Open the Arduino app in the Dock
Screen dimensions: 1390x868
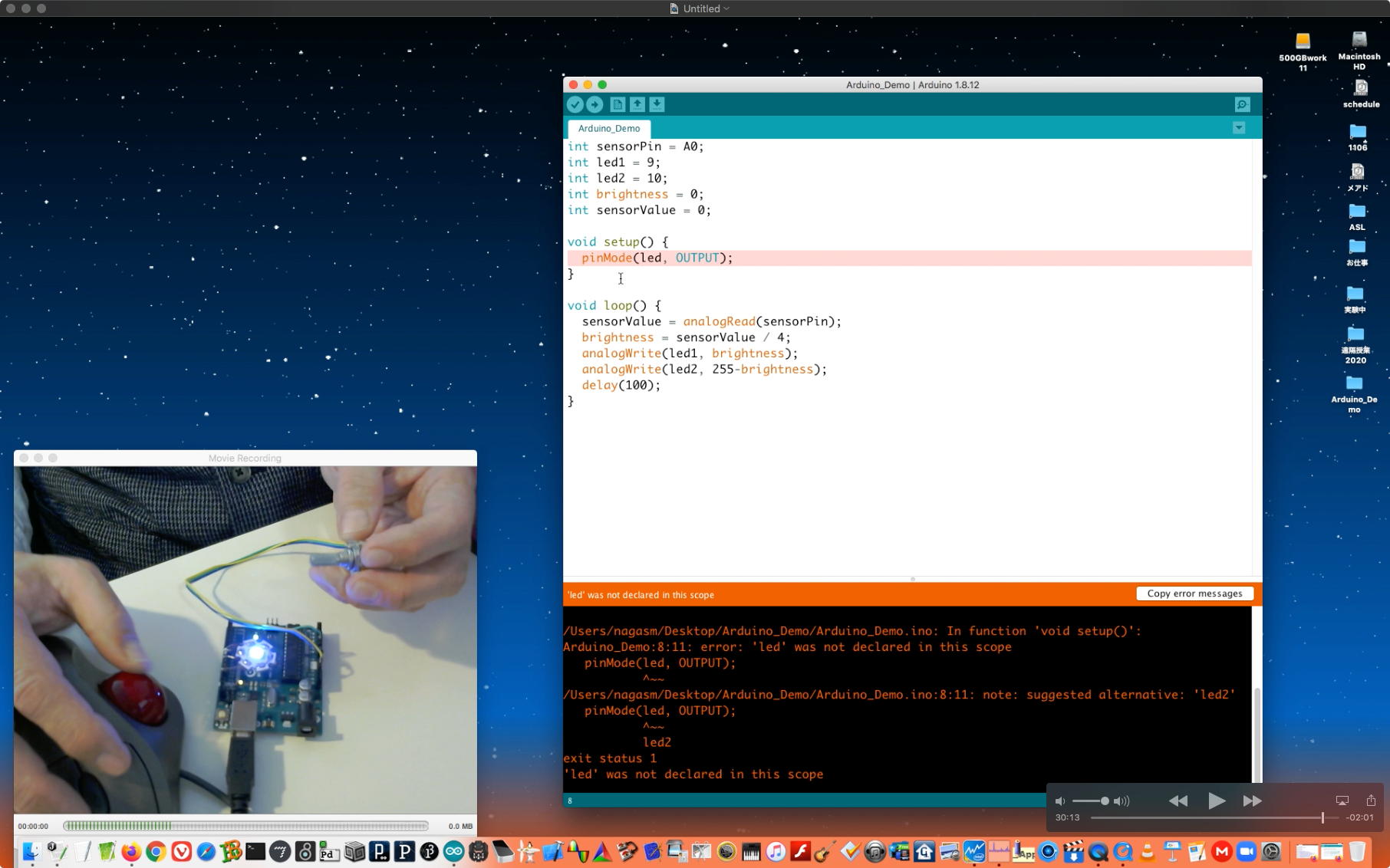pos(453,851)
